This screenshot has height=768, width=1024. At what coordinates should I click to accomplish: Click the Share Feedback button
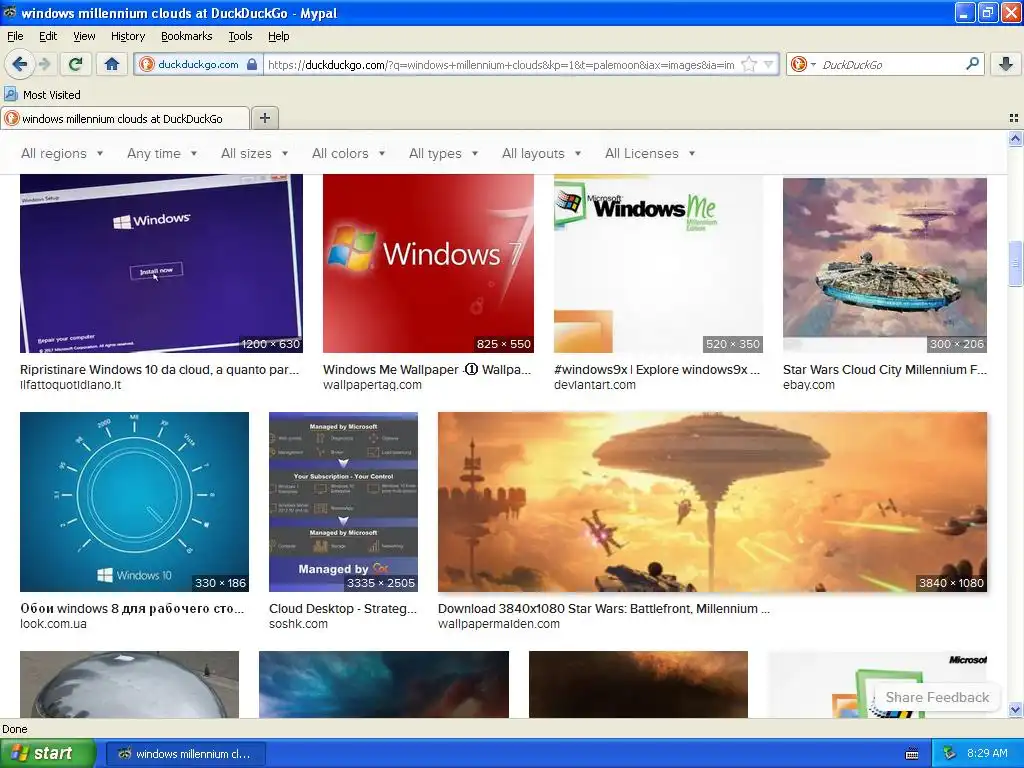(x=937, y=697)
